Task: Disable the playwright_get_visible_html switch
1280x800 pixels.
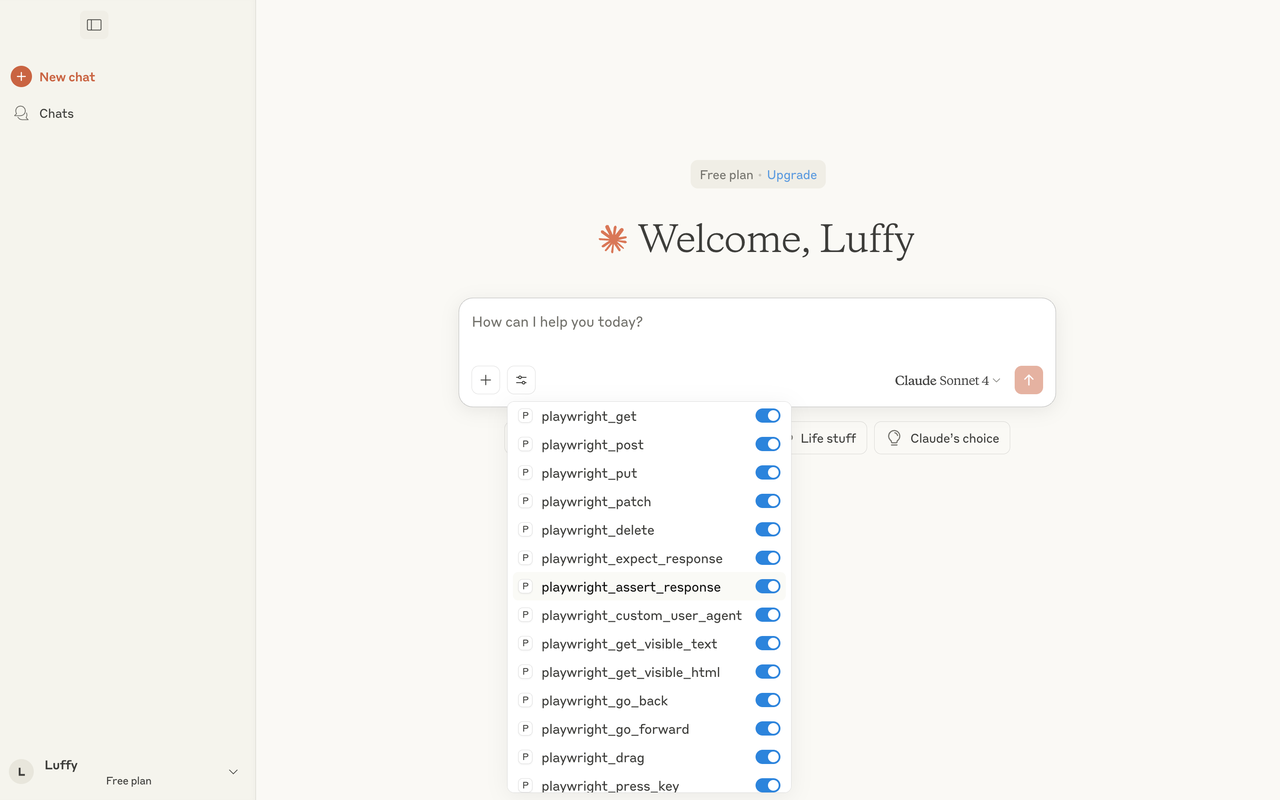Action: [768, 672]
